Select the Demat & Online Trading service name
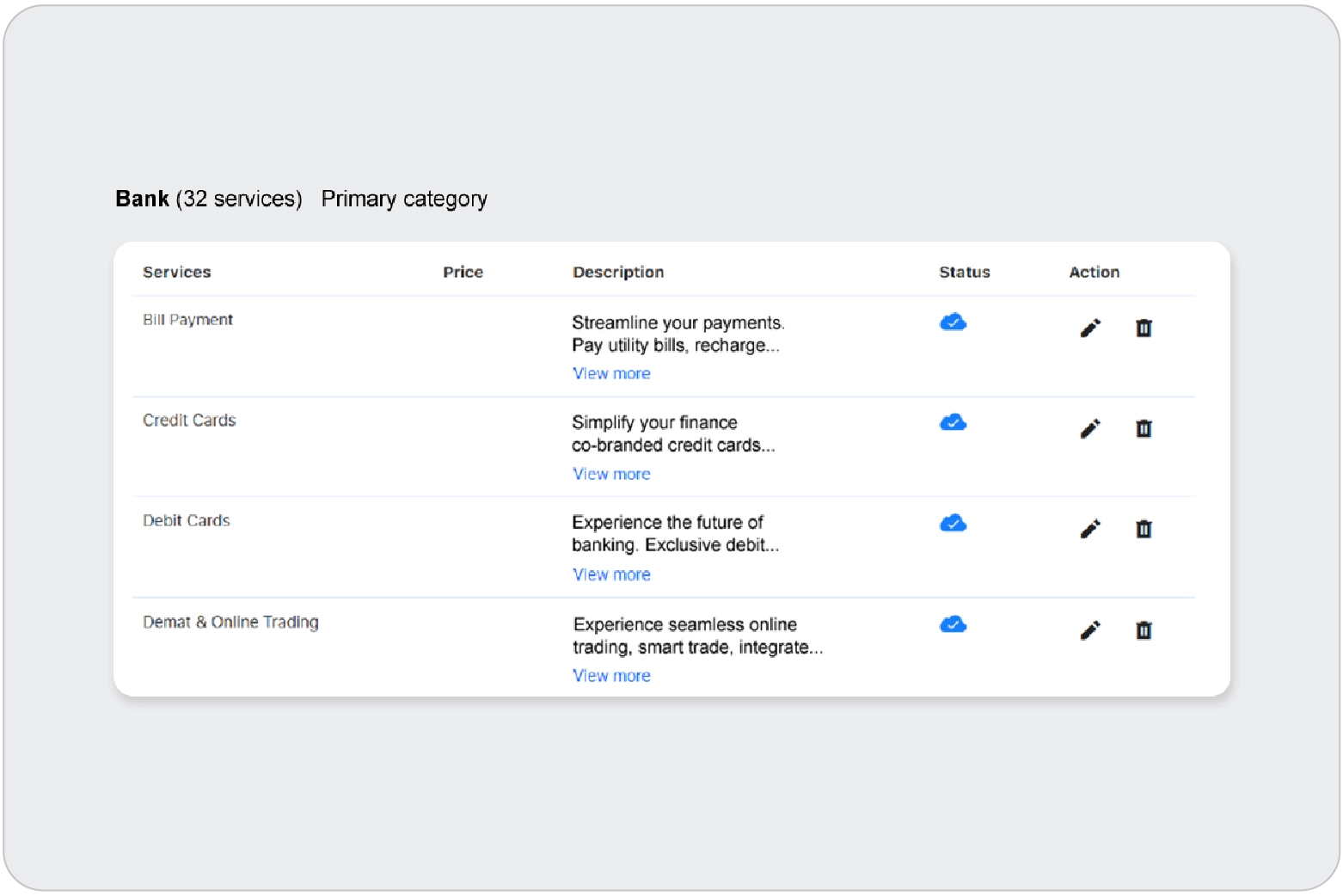Viewport: 1343px width, 896px height. [x=230, y=623]
